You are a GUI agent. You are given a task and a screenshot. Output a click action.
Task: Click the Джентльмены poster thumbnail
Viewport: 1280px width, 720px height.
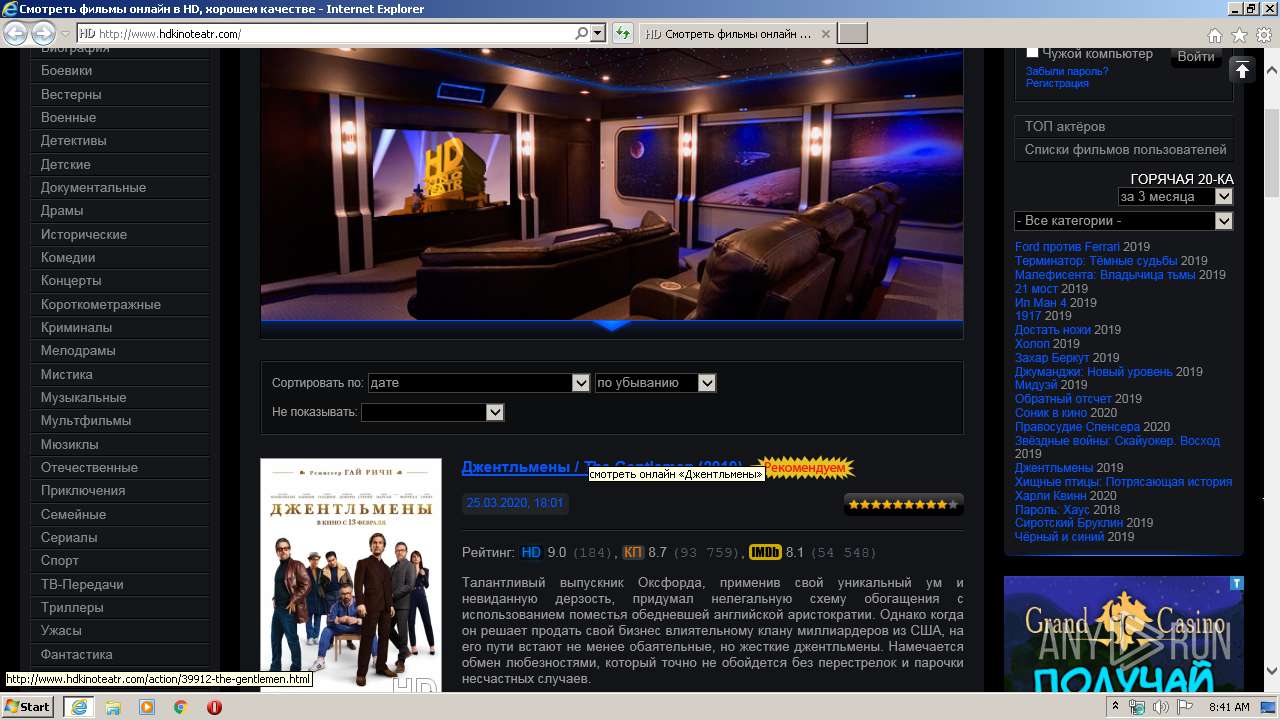351,576
